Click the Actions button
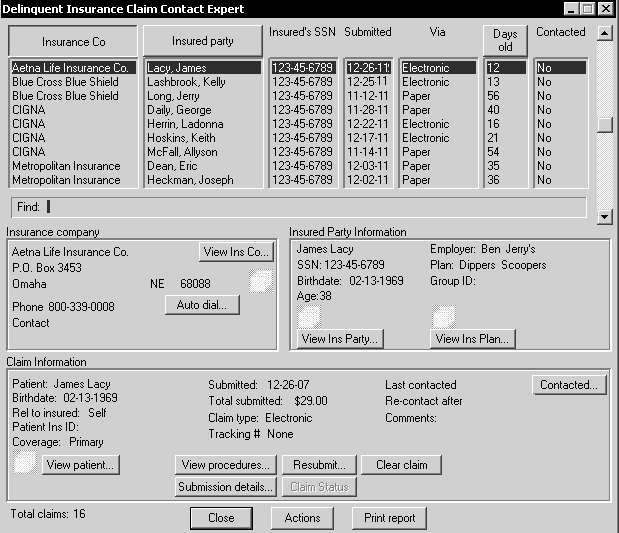The image size is (619, 533). pos(302,518)
